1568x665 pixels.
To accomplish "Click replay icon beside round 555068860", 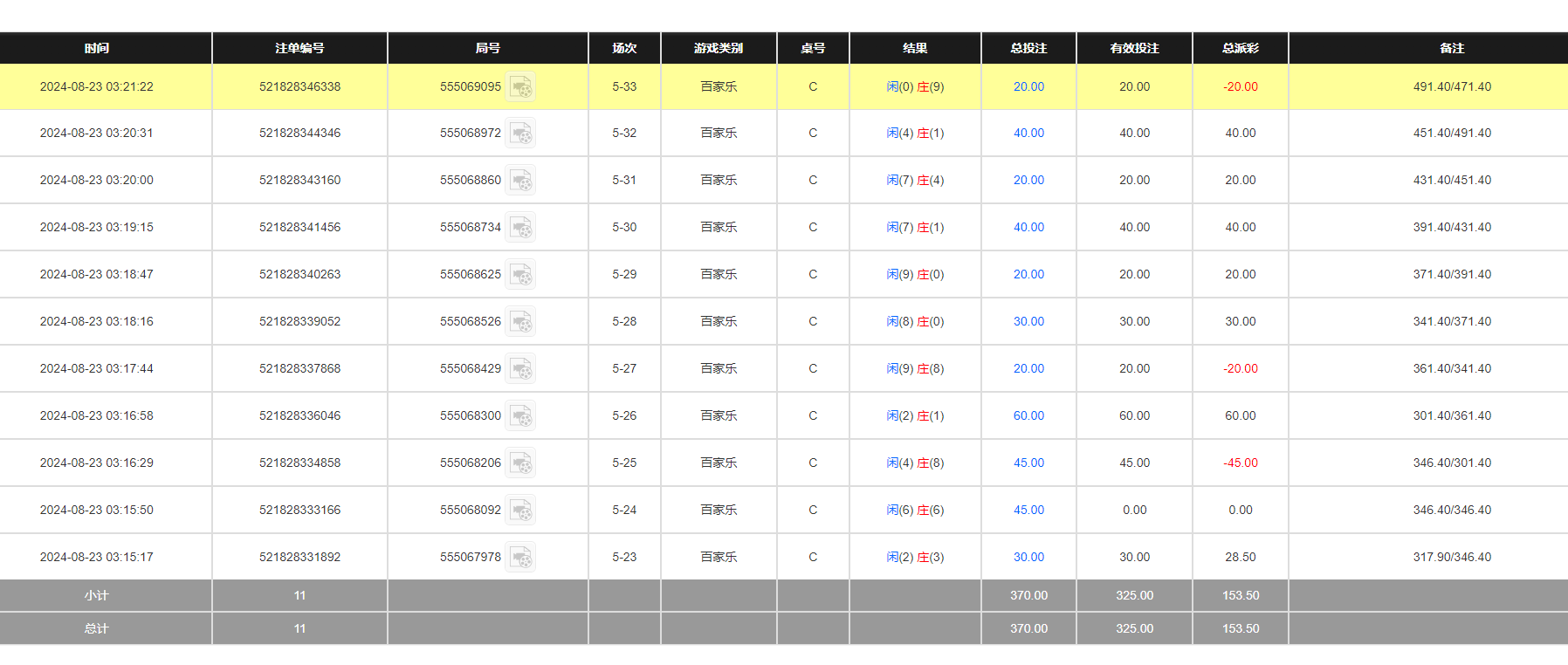I will point(521,181).
